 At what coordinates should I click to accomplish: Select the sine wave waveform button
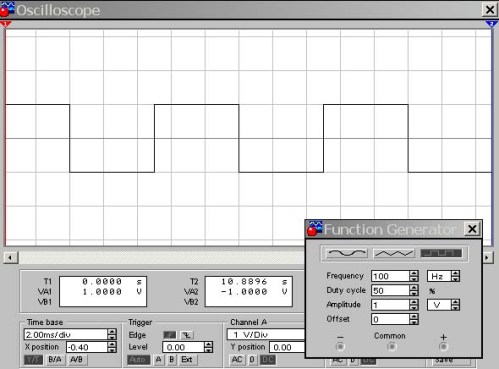347,254
